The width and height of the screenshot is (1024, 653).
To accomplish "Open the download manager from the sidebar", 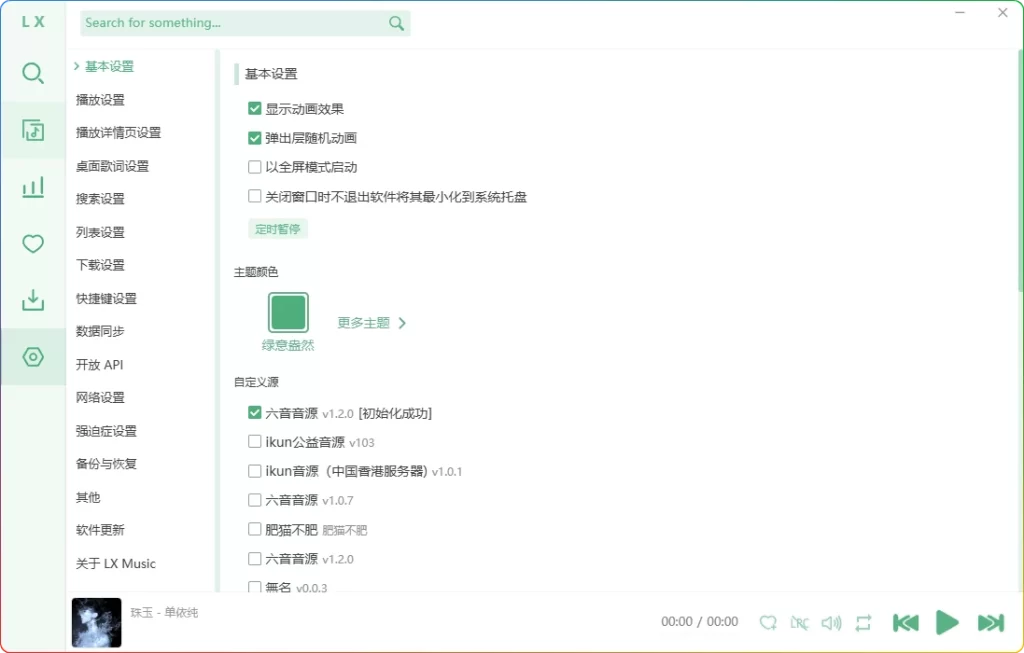I will pyautogui.click(x=33, y=300).
